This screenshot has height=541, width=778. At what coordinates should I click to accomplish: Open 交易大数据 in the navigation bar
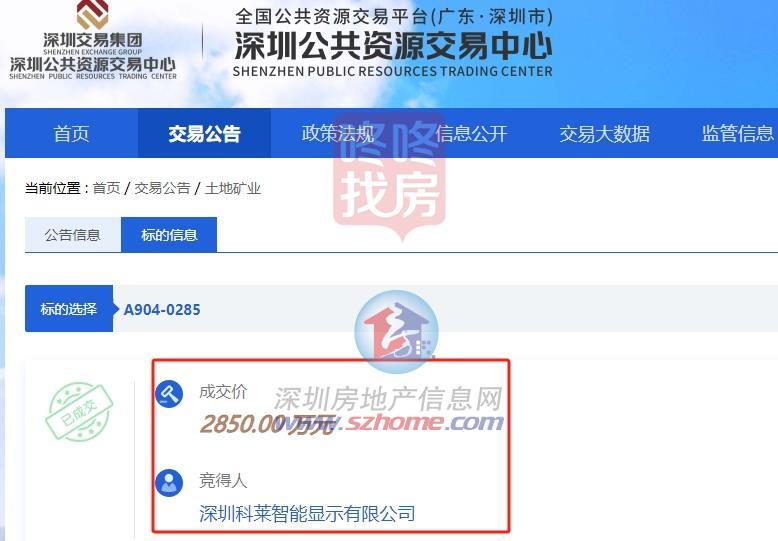point(604,134)
